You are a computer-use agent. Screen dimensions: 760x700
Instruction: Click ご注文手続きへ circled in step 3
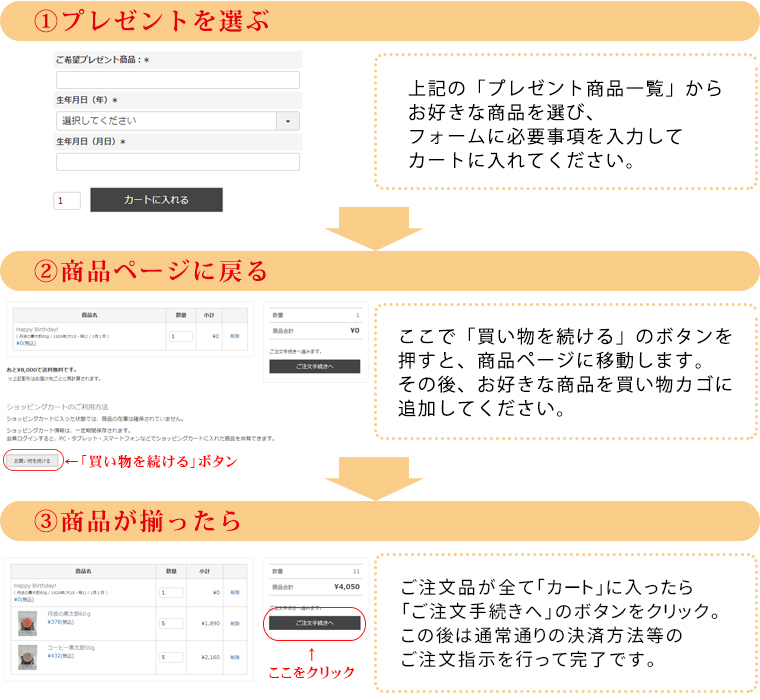point(314,623)
